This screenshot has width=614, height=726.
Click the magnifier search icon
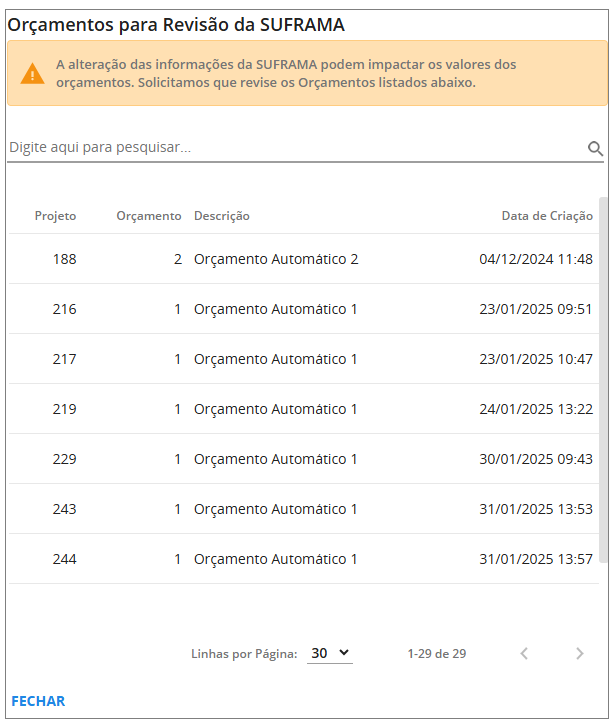click(595, 149)
